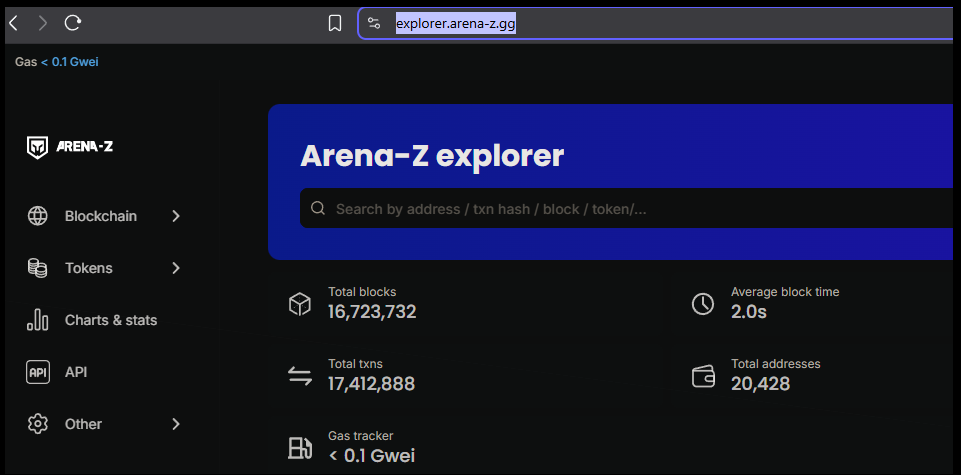Open Charts & stats page
The image size is (961, 475).
(110, 320)
